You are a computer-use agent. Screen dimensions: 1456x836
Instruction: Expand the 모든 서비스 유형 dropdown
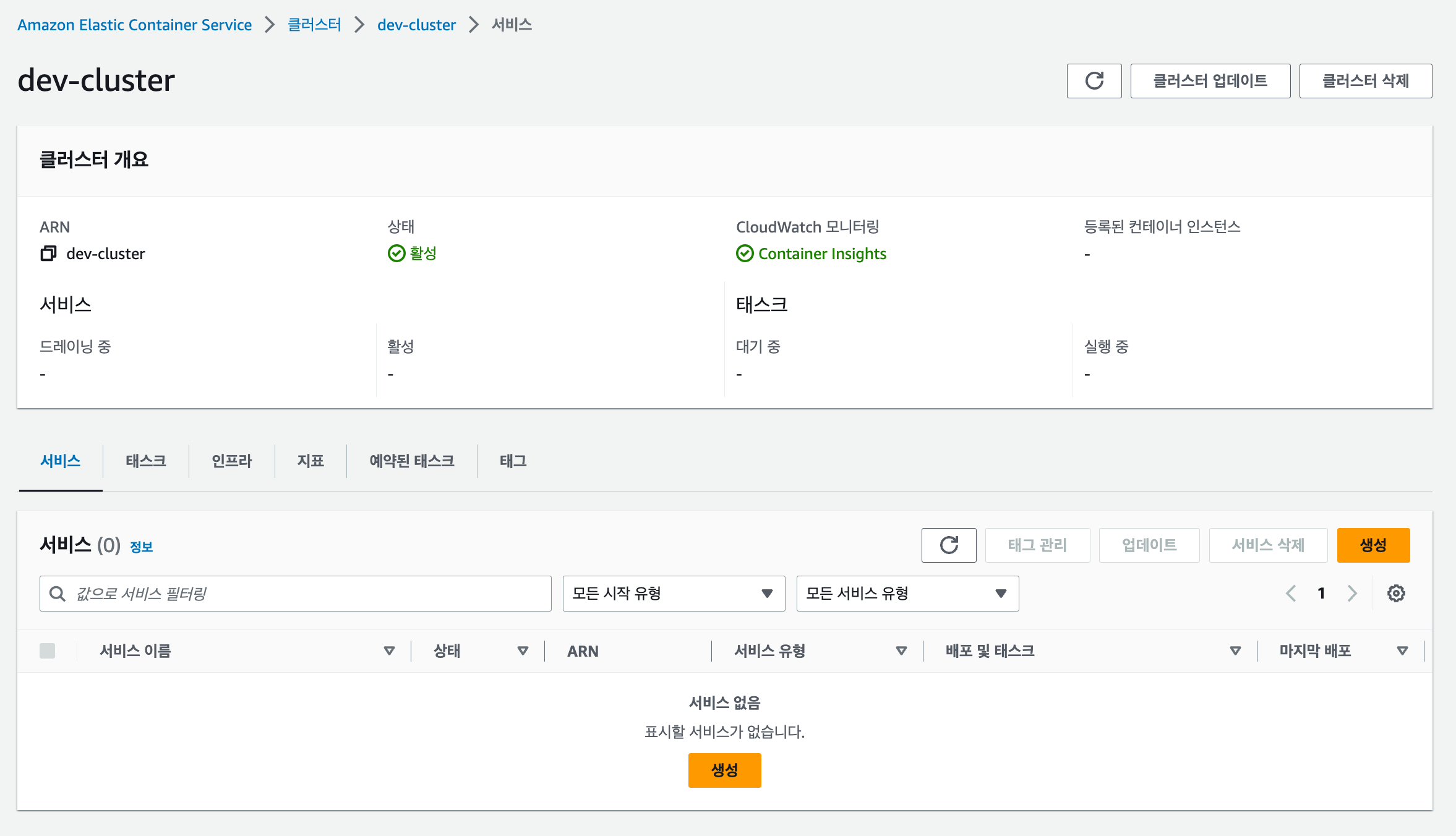pos(907,594)
